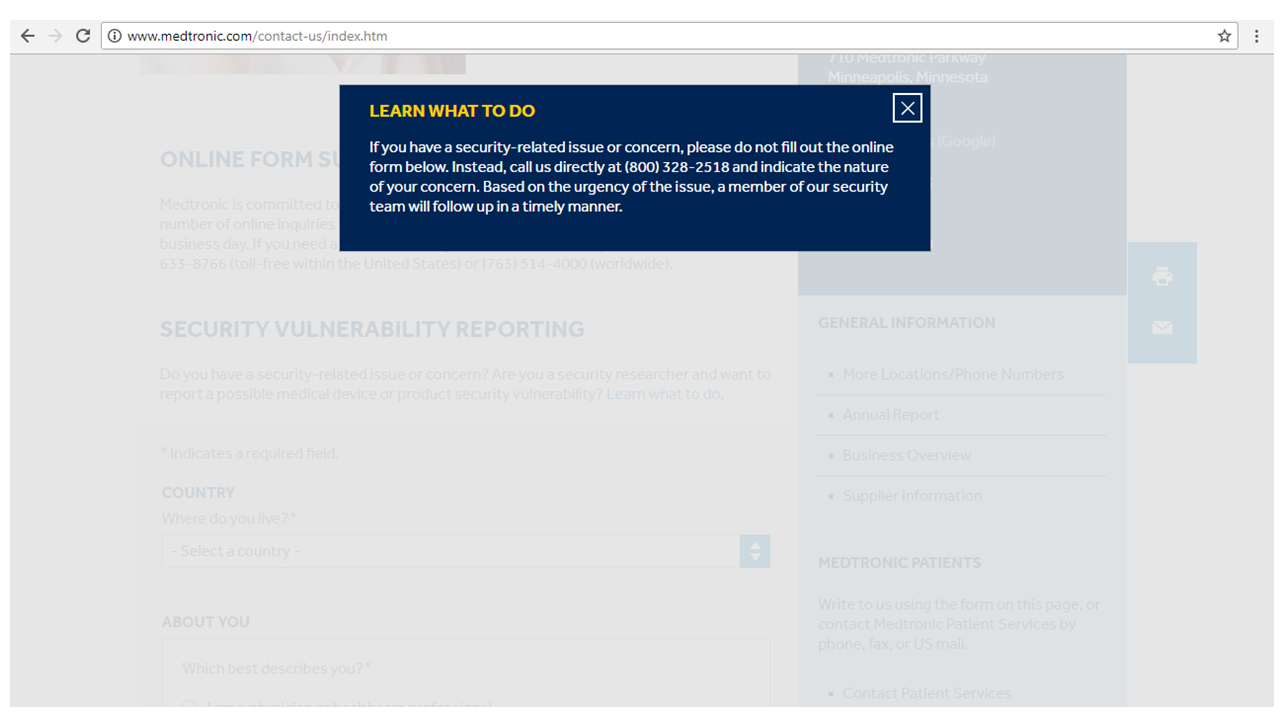The height and width of the screenshot is (720, 1280).
Task: Click the MEDTRONIC PATIENTS sidebar heading
Action: (x=899, y=563)
